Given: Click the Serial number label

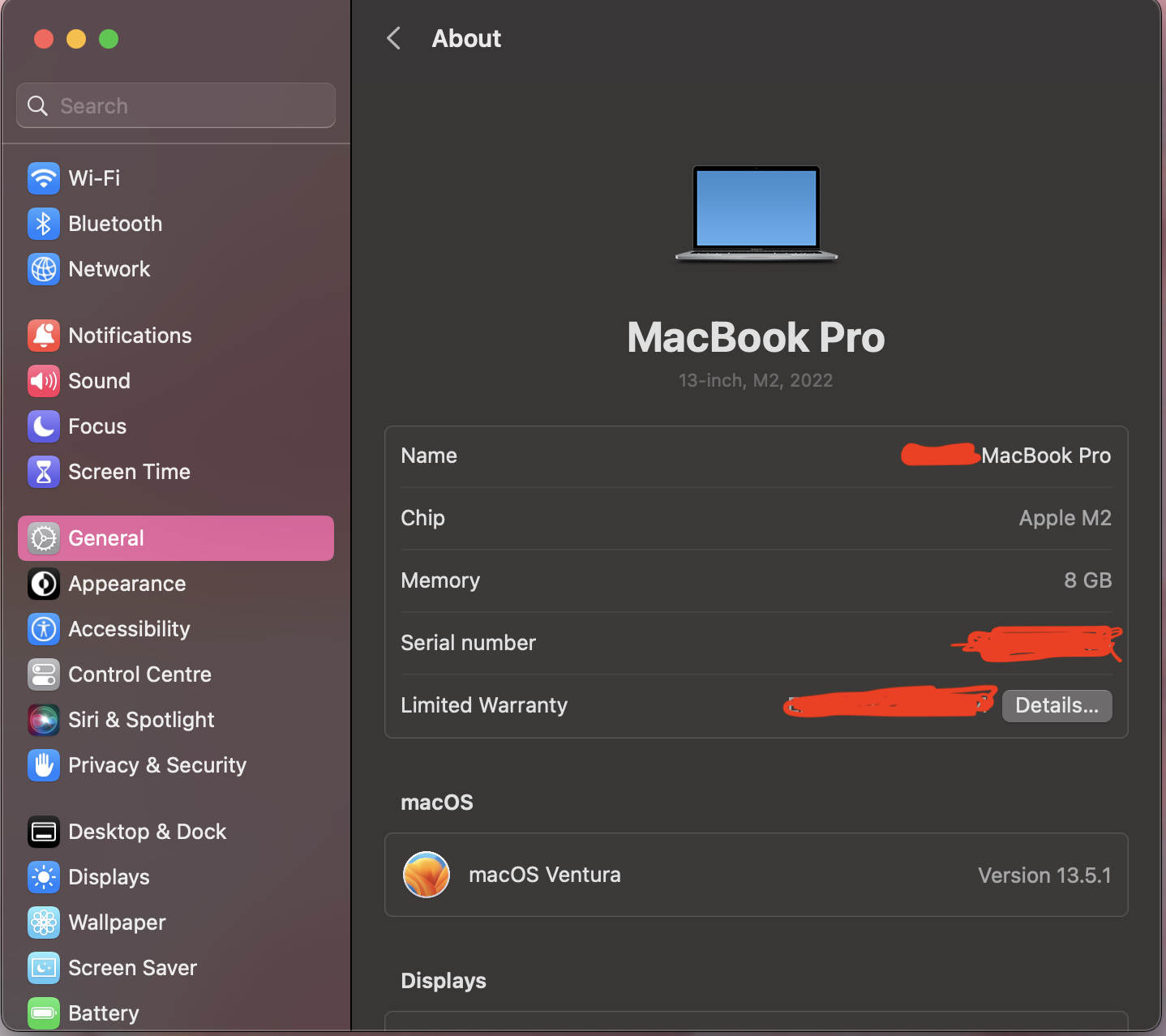Looking at the screenshot, I should click(468, 643).
